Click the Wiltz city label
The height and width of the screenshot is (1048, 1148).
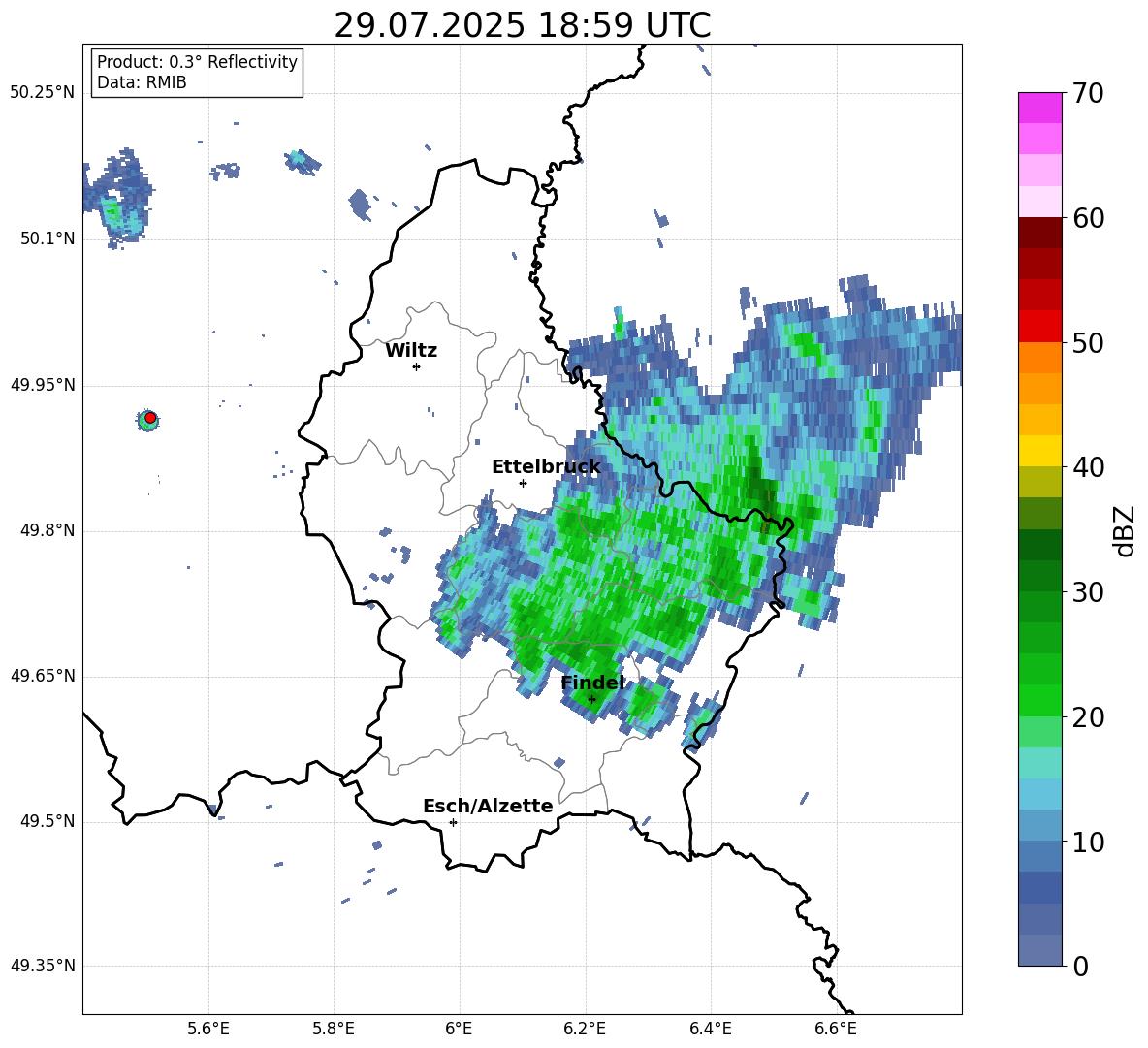411,351
